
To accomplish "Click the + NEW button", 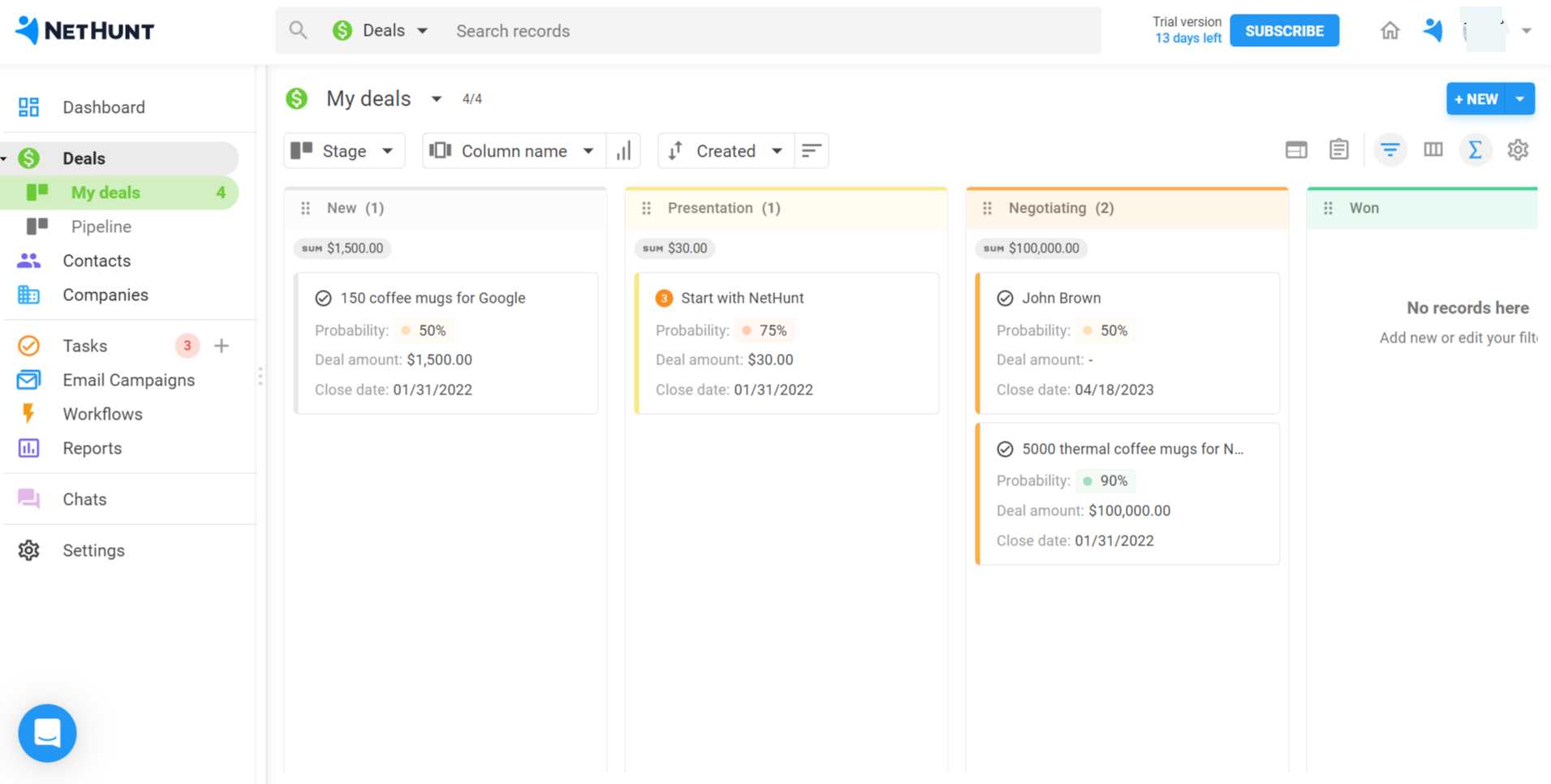I will (1475, 99).
